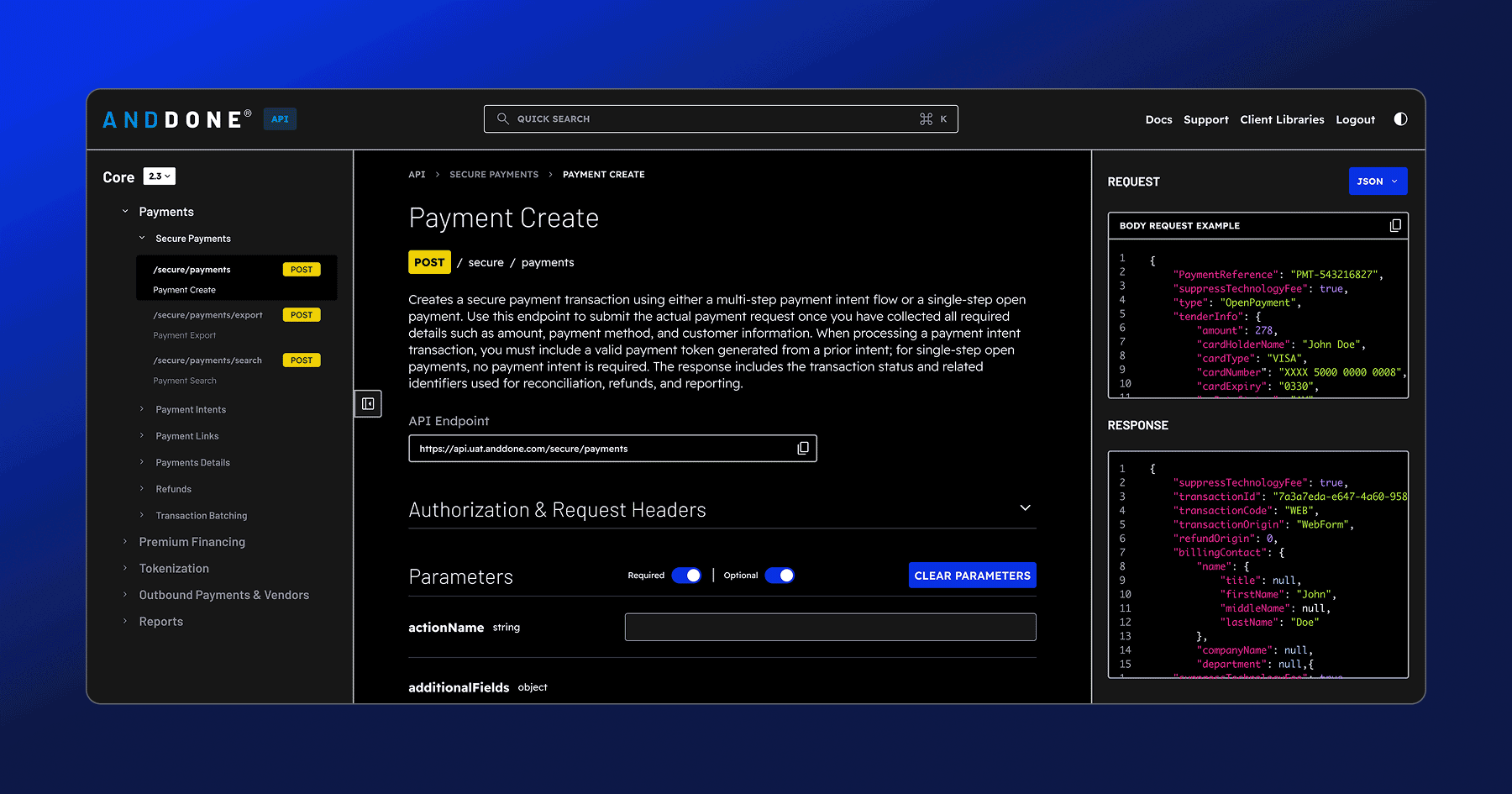Collapse the sidebar using the panel toggle icon
Image resolution: width=1512 pixels, height=794 pixels.
click(x=368, y=403)
